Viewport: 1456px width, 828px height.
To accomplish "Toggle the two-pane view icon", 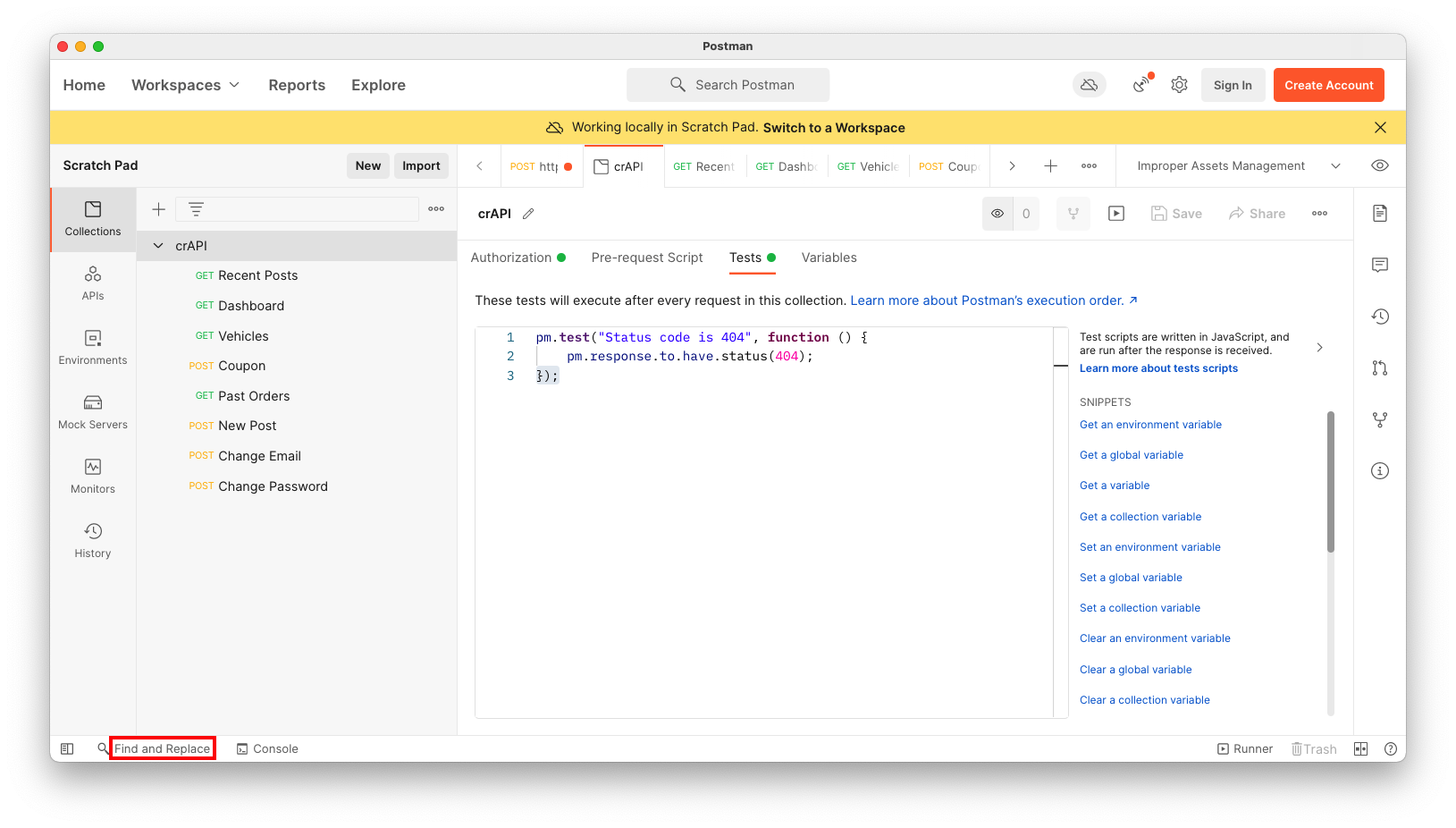I will (x=1360, y=749).
